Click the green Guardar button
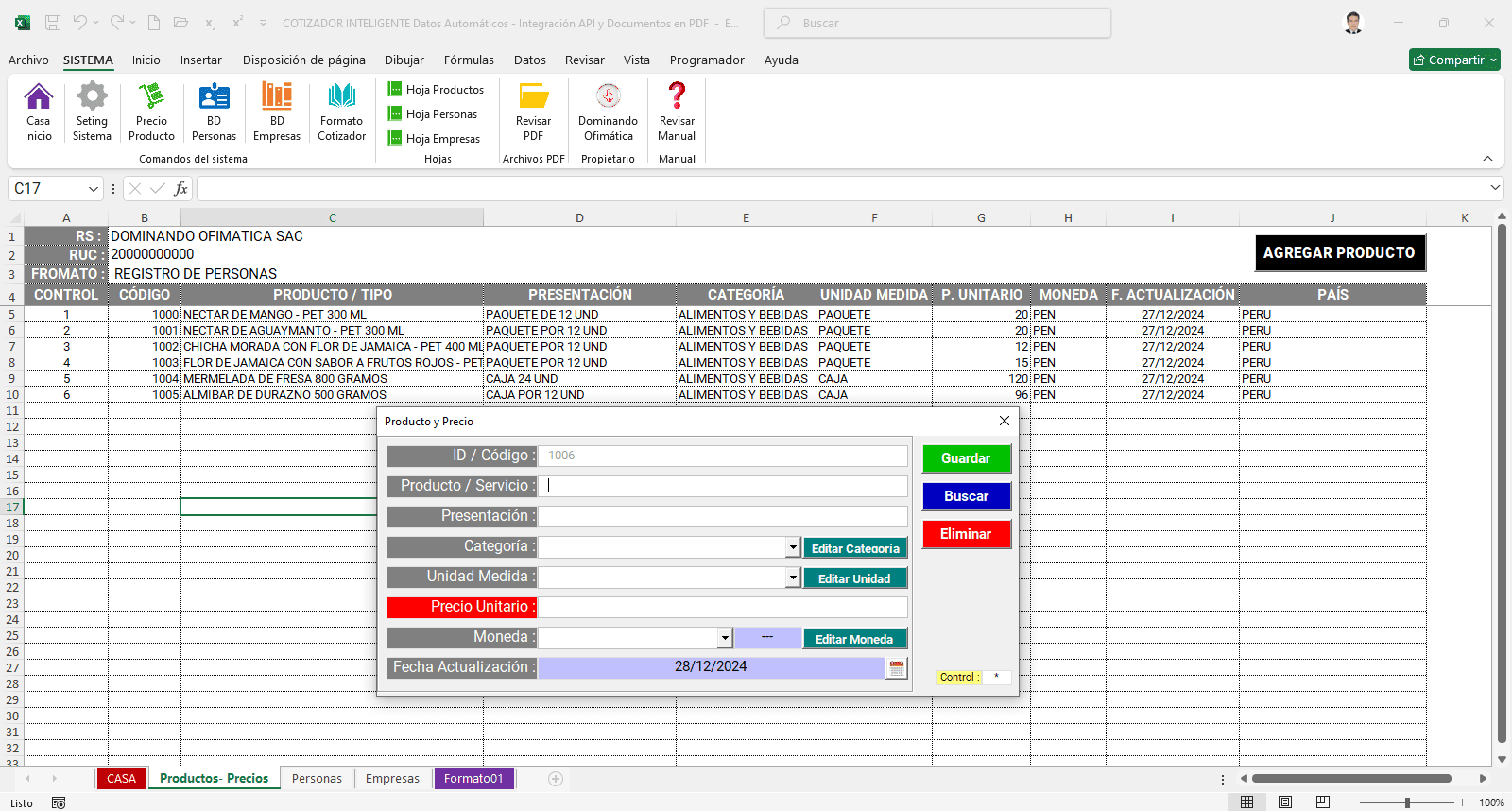 [x=967, y=458]
